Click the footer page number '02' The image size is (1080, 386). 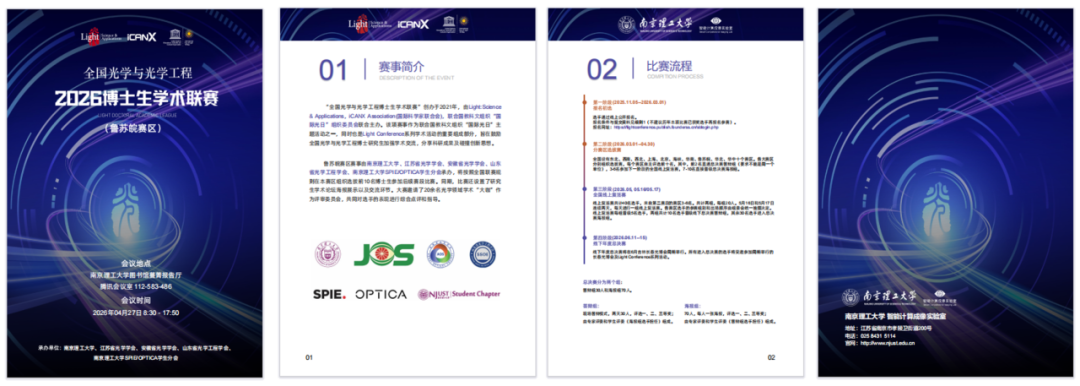[x=771, y=358]
